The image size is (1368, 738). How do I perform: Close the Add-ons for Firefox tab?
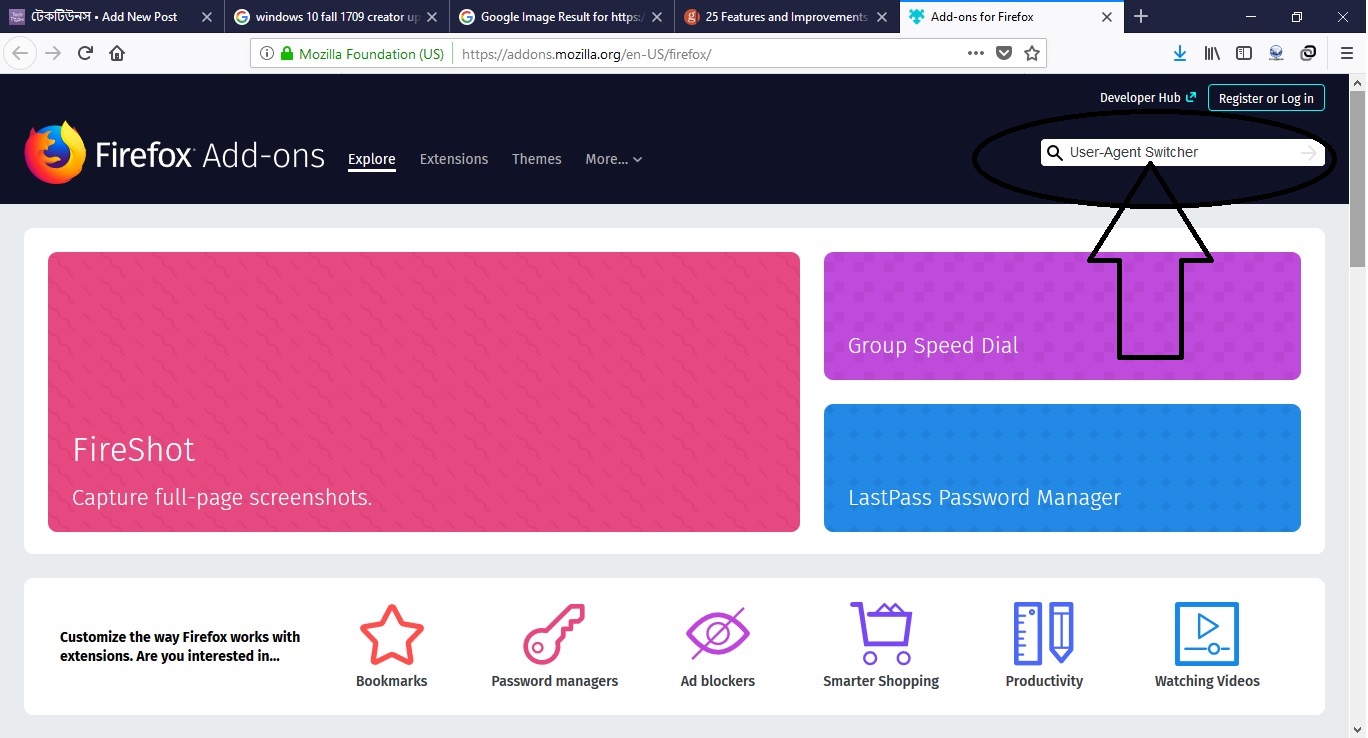tap(1107, 17)
